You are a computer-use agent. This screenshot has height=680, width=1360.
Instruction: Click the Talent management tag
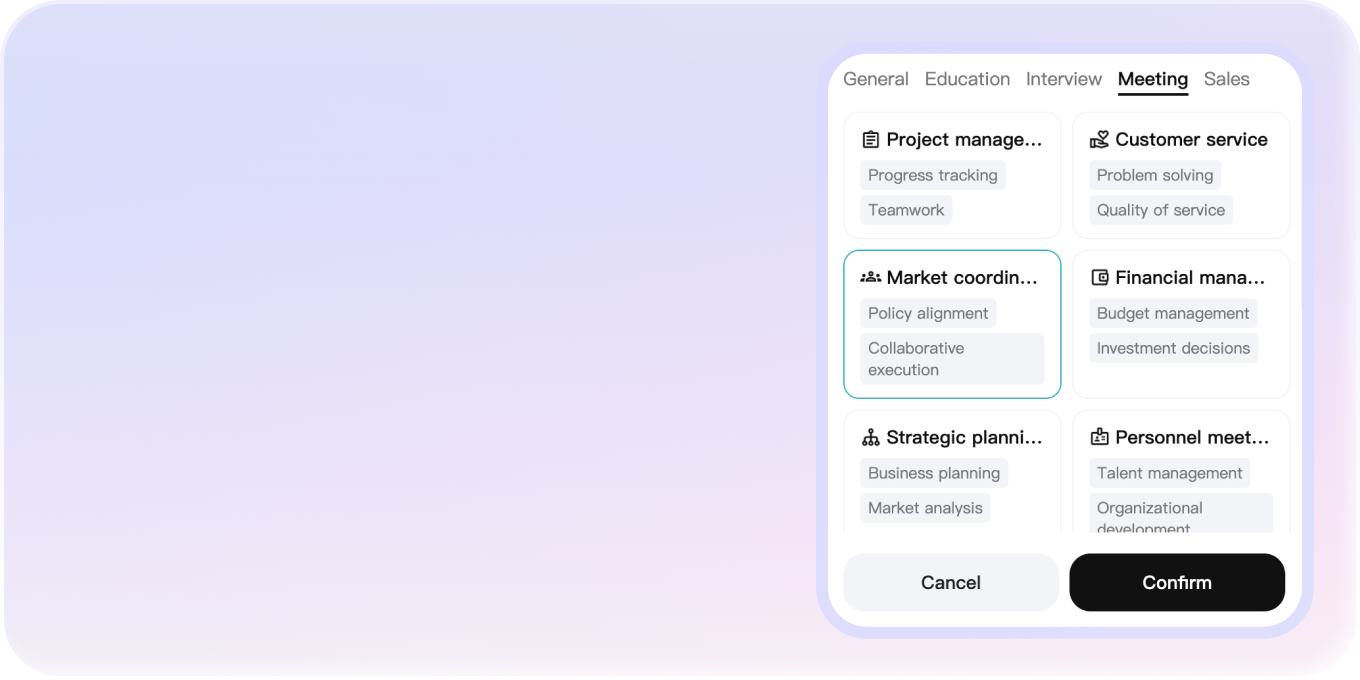tap(1169, 472)
